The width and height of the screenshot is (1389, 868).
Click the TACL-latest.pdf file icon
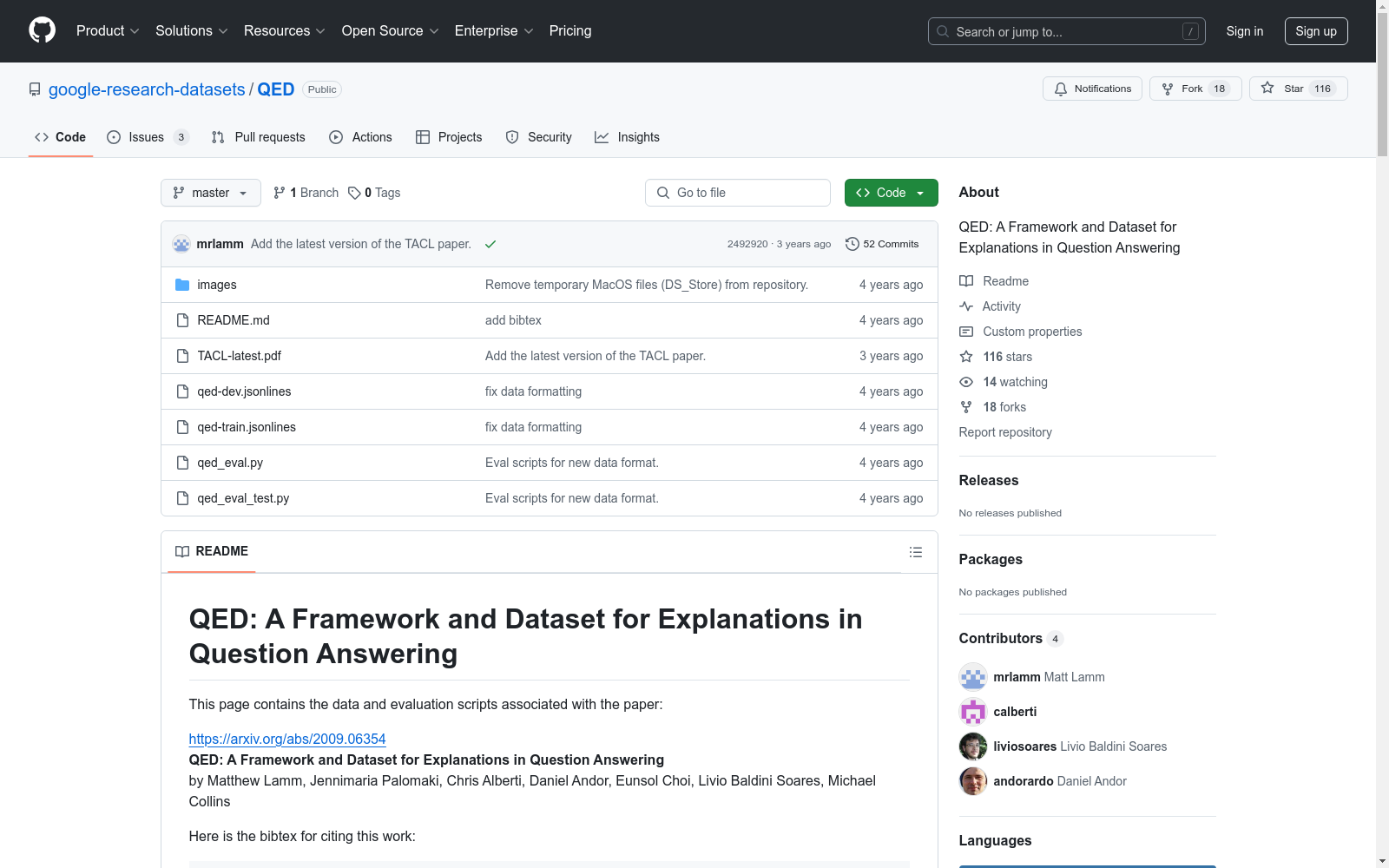182,356
